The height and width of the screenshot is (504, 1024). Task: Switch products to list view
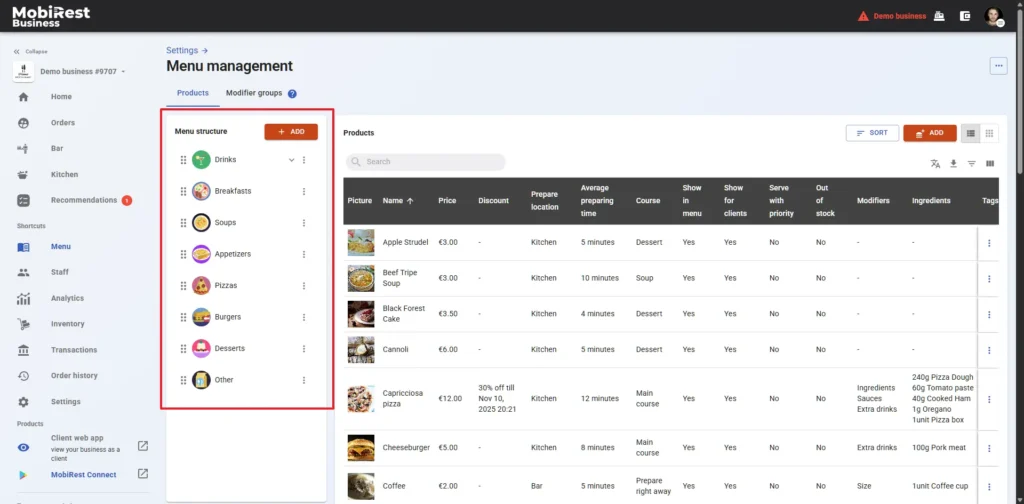click(968, 133)
